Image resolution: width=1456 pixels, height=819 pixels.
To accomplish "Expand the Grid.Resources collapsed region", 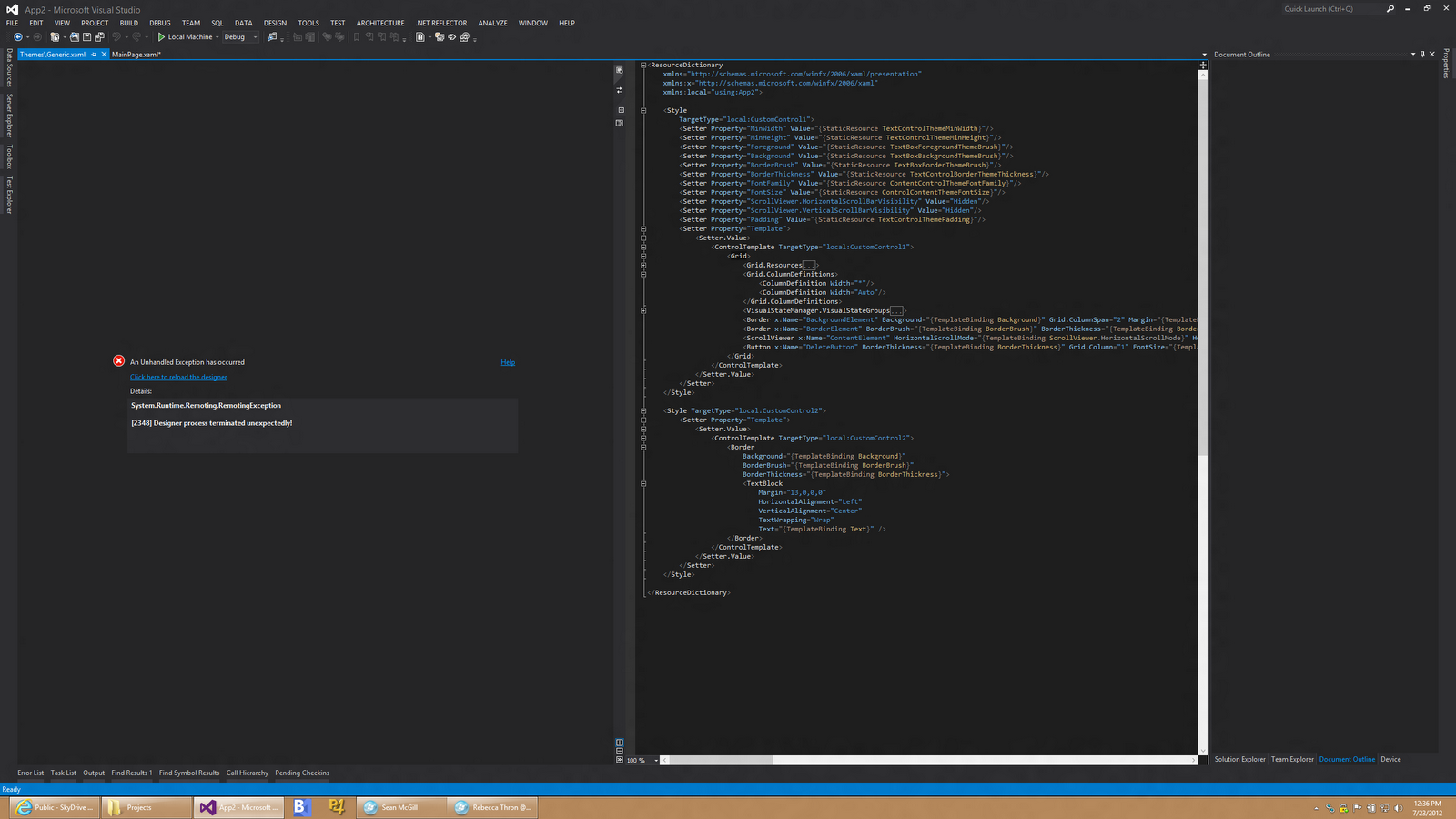I will 808,265.
